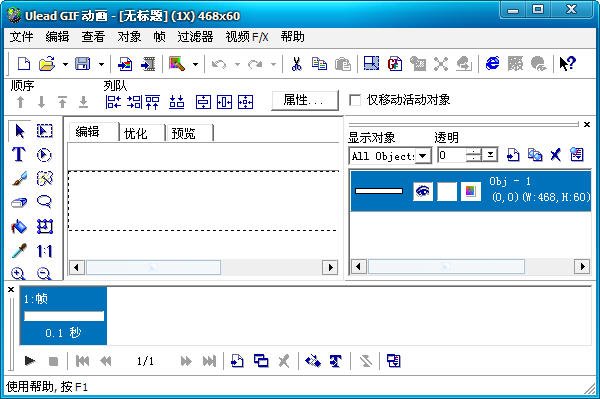600x399 pixels.
Task: Cut the selection with scissors icon
Action: [296, 64]
